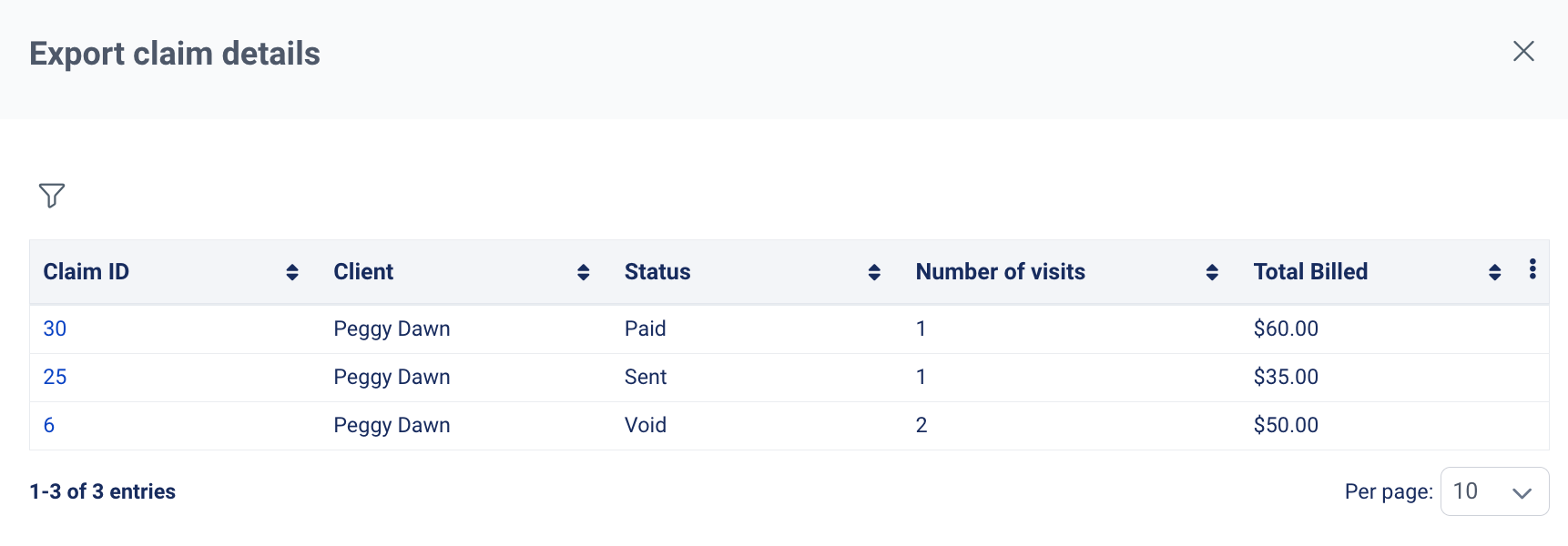Screen dimensions: 1568x546
Task: Sort by Number of visits arrows
Action: point(1212,272)
